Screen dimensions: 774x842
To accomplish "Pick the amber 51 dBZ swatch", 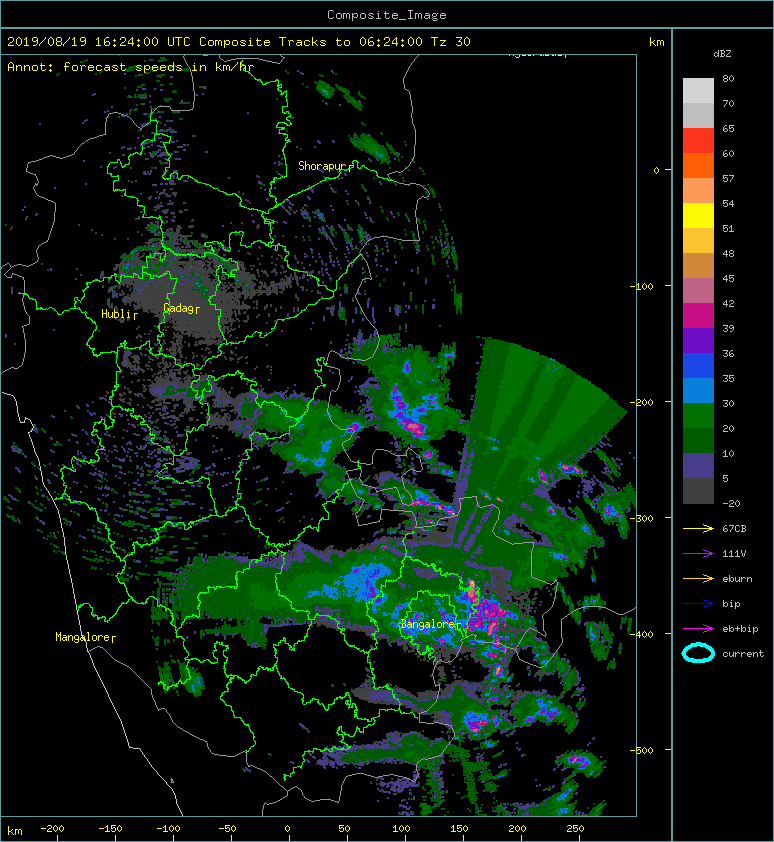I will [698, 241].
